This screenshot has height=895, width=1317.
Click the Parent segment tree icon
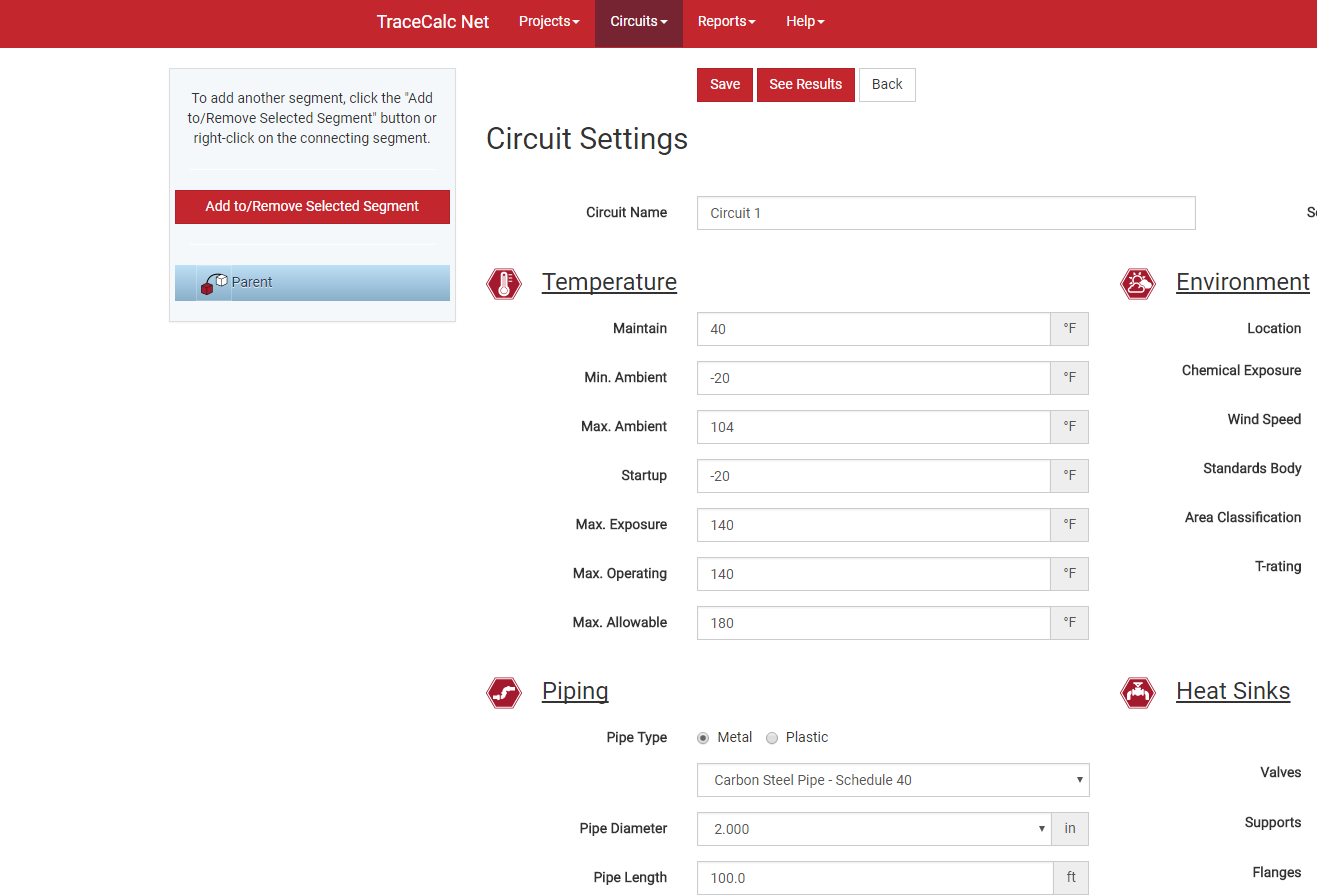[x=214, y=283]
